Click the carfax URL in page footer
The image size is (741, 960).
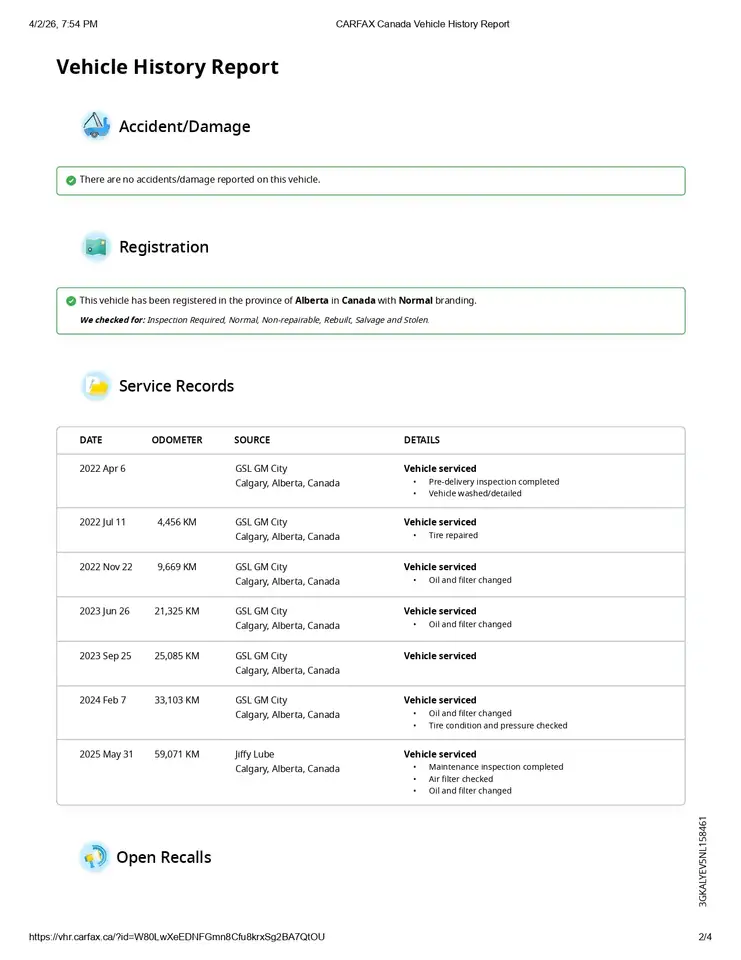point(177,937)
